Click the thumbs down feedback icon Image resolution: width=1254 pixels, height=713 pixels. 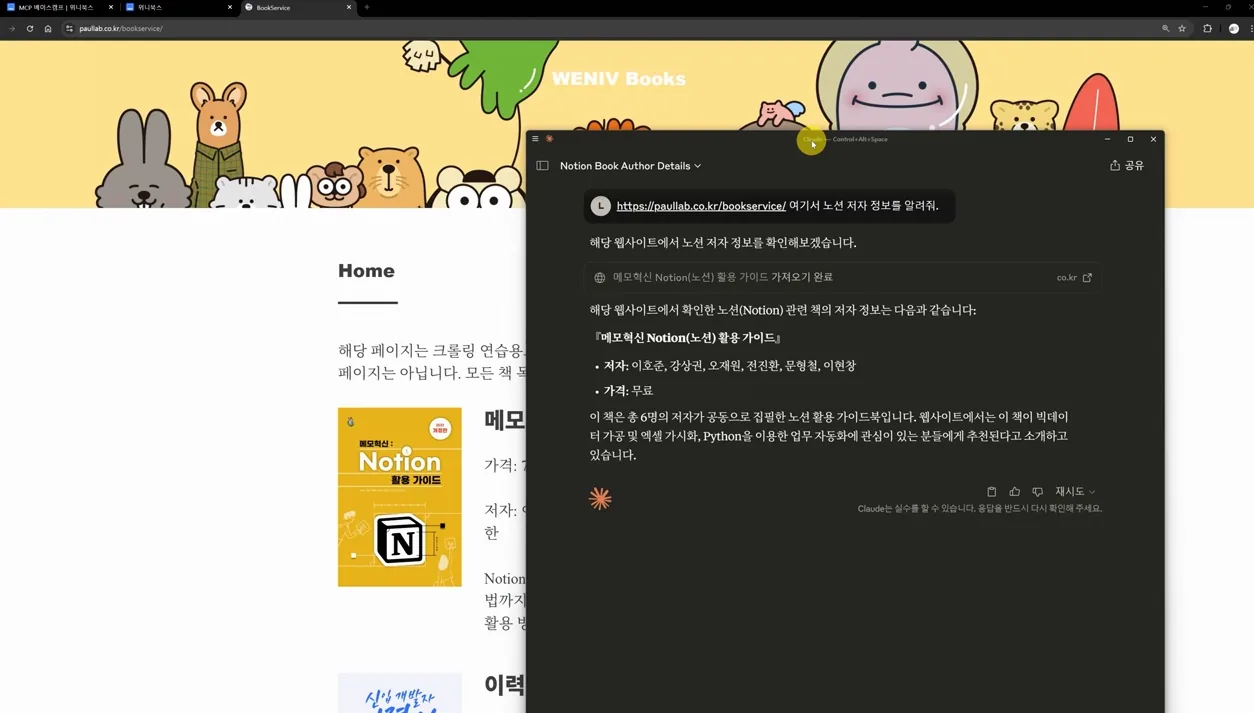[1037, 492]
